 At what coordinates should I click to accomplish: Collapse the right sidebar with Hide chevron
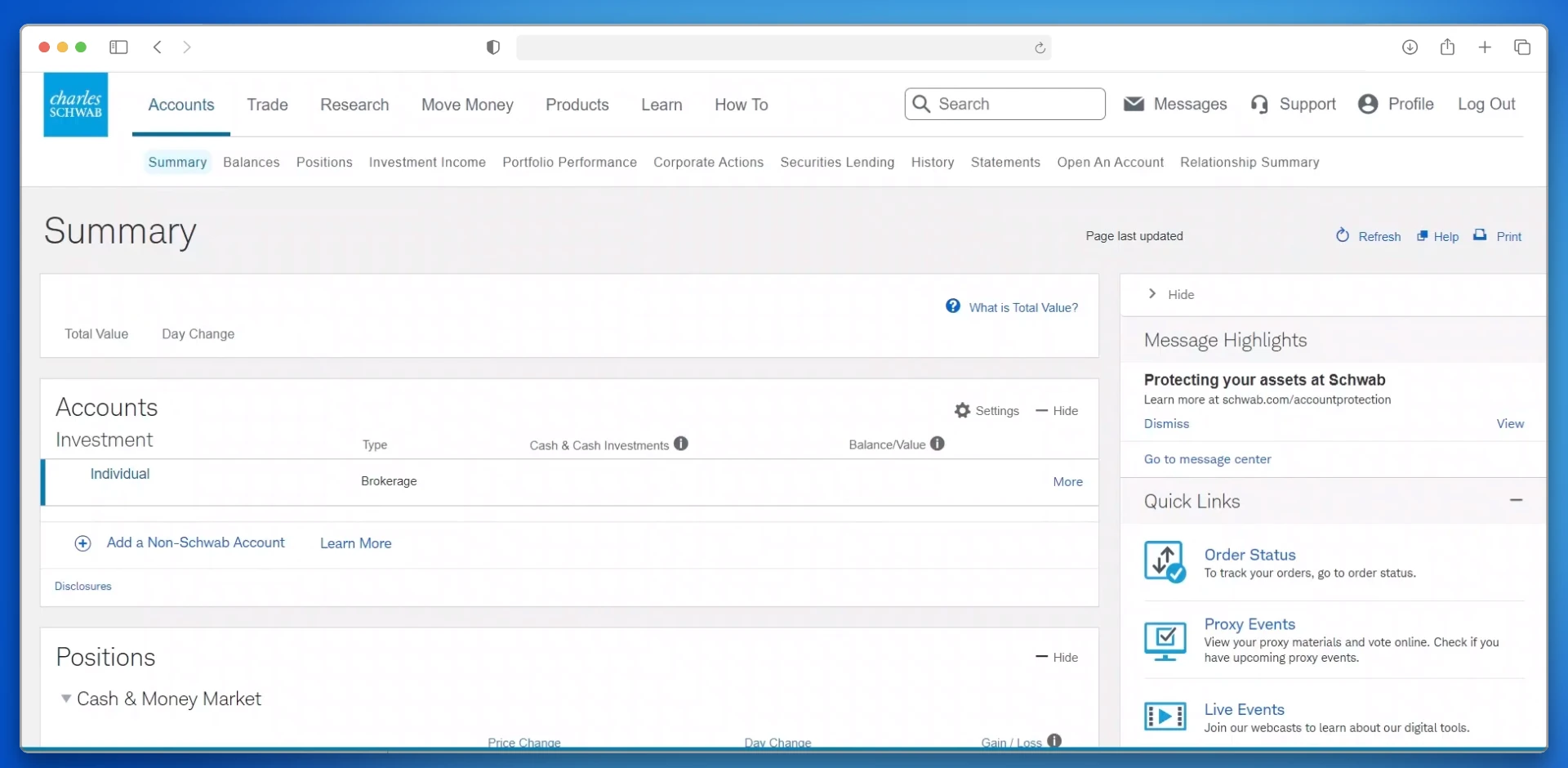coord(1152,294)
